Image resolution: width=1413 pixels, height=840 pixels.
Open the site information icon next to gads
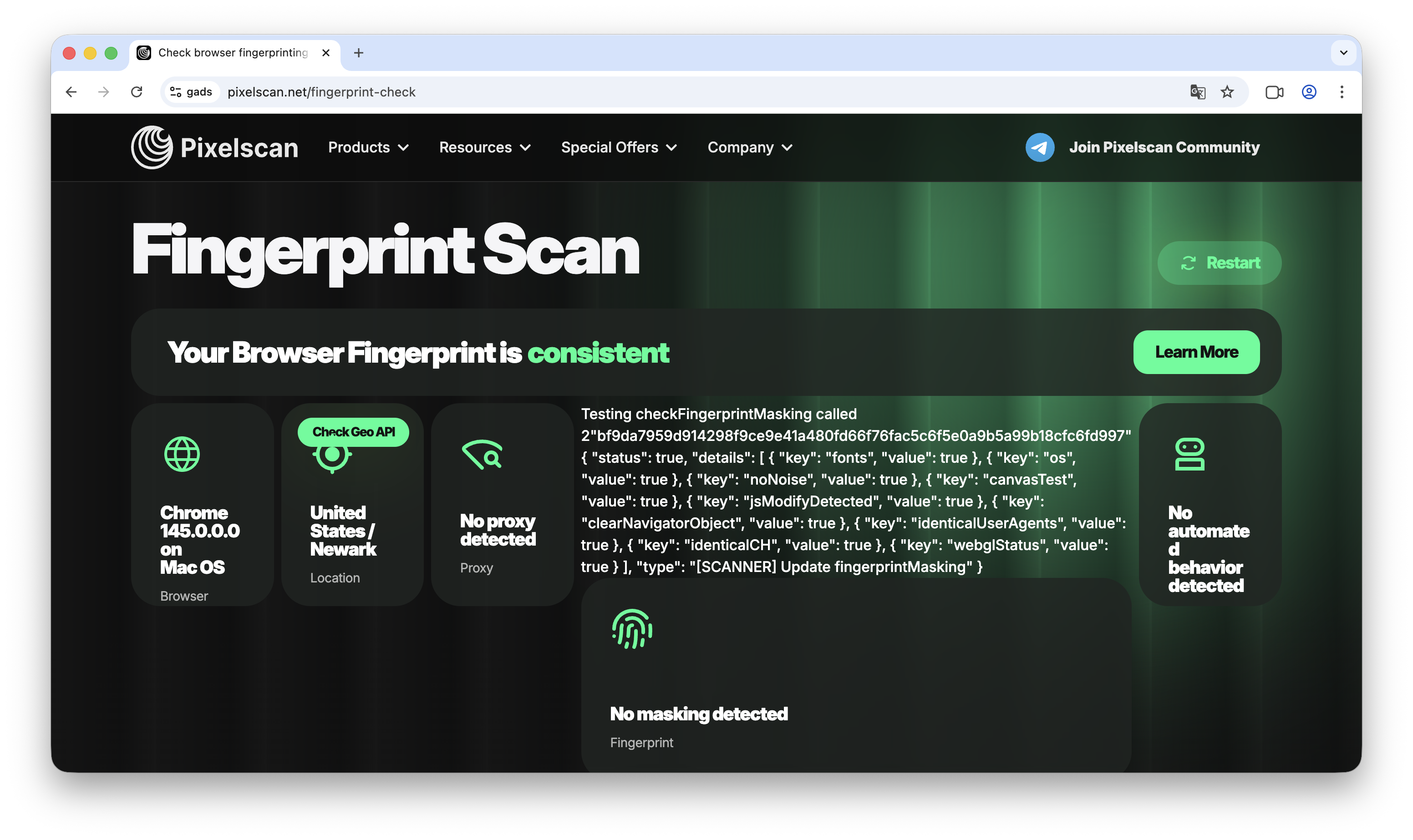tap(176, 92)
